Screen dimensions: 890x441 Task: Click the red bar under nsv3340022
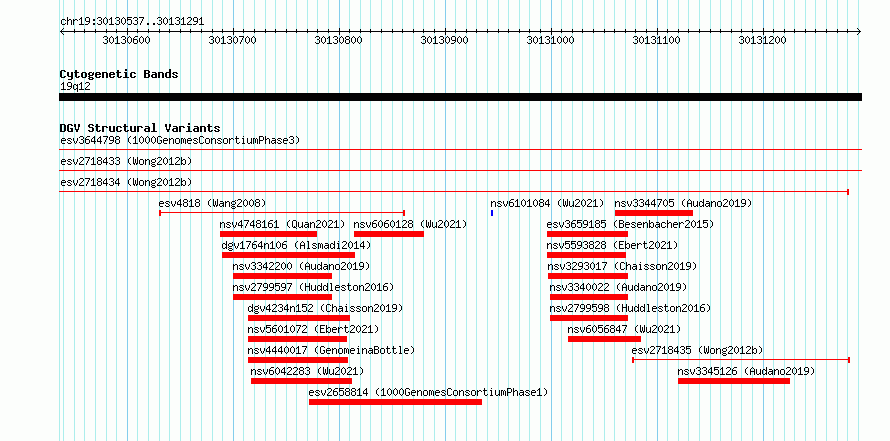click(x=589, y=297)
